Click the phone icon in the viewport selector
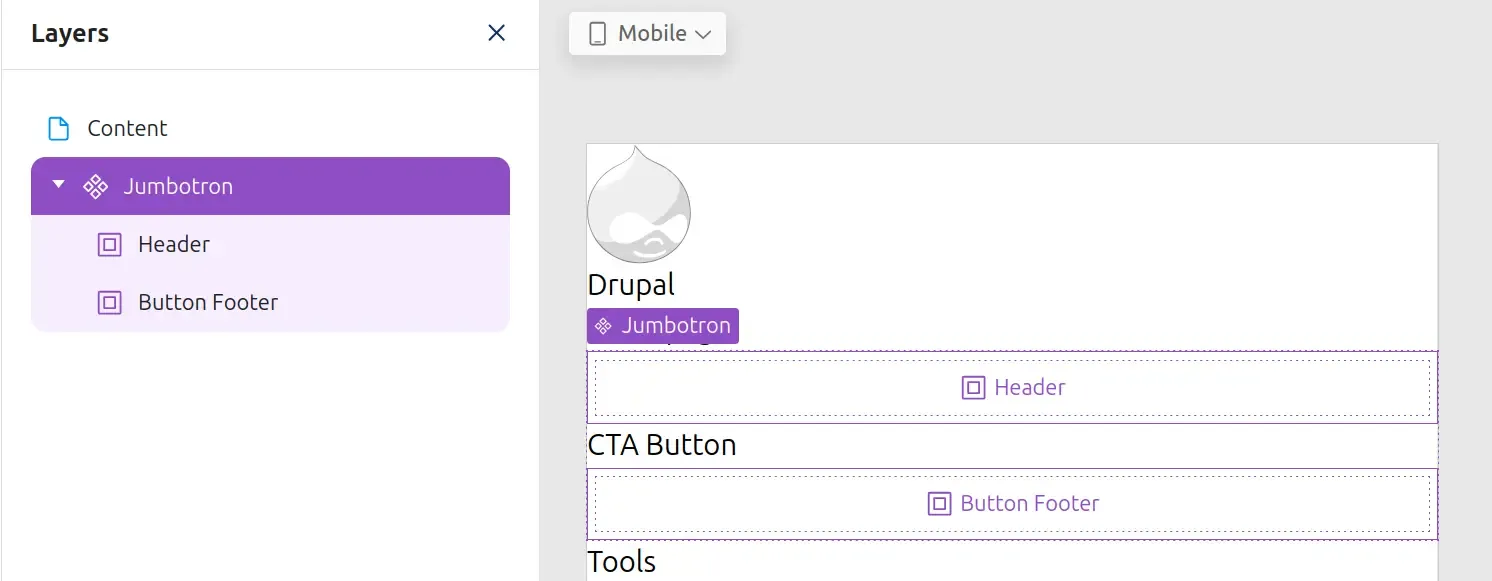This screenshot has width=1492, height=581. (x=597, y=33)
